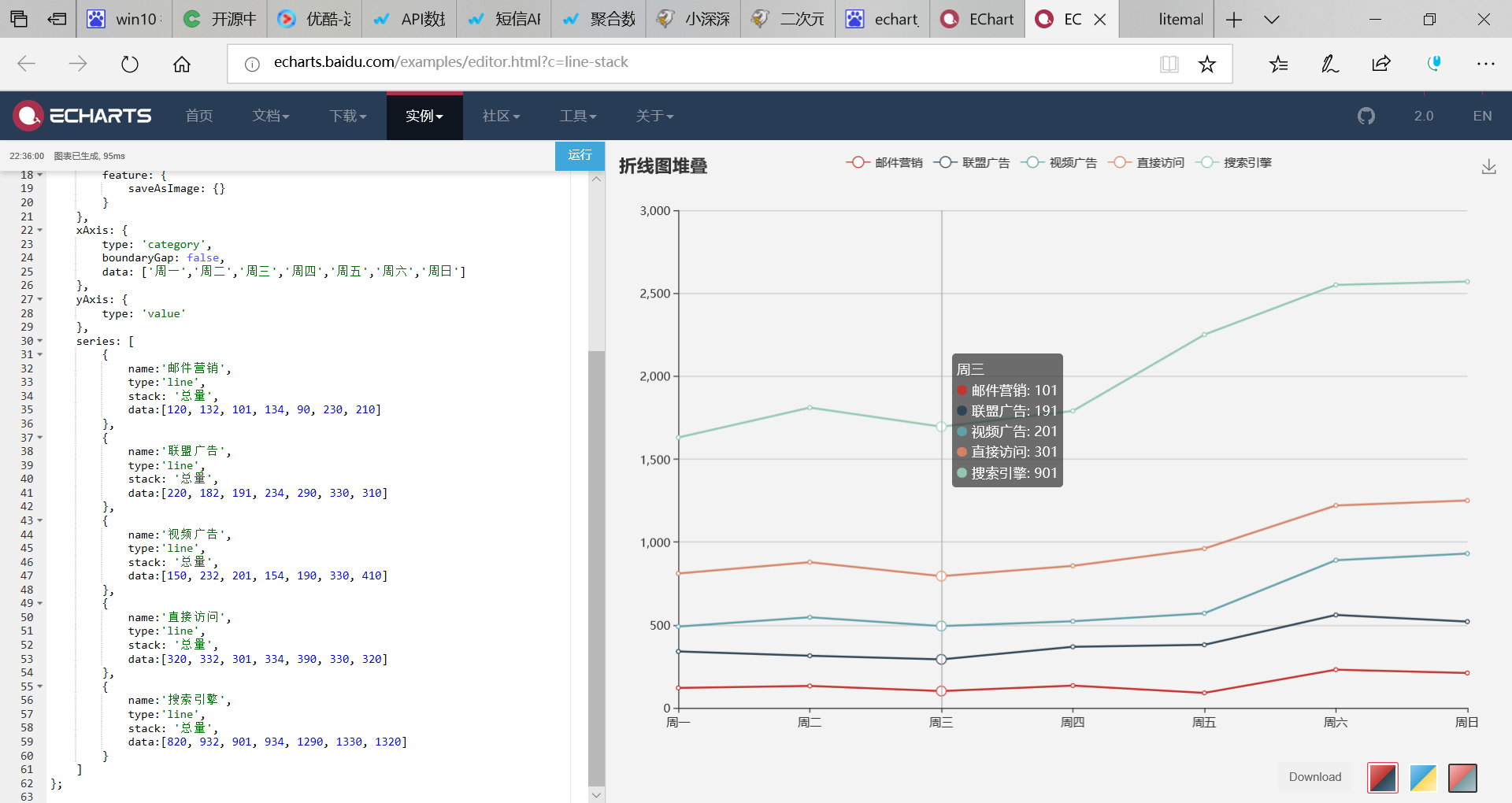Viewport: 1512px width, 803px height.
Task: Click the 运行 button to run code
Action: point(580,156)
